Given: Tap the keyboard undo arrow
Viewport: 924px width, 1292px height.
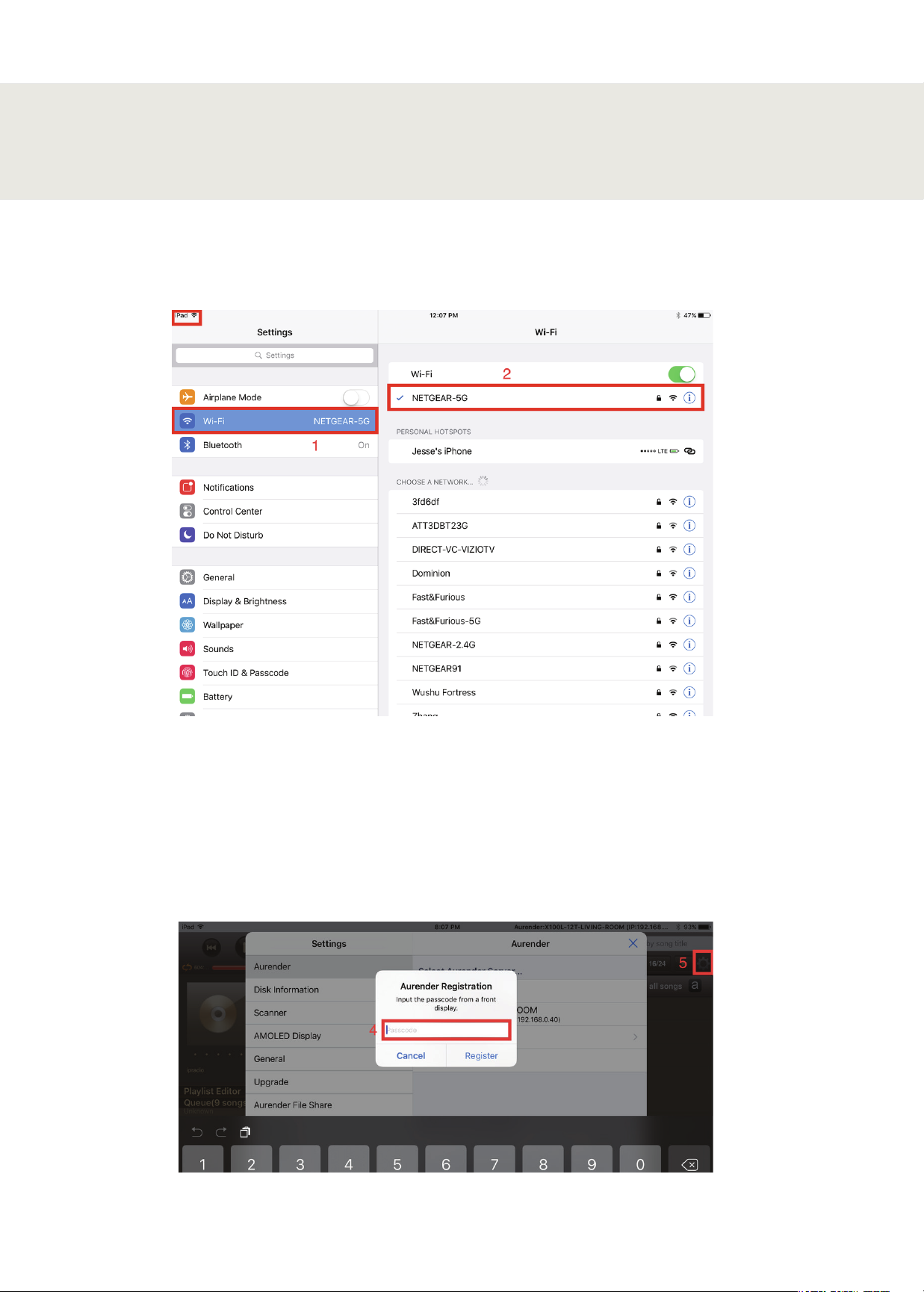Looking at the screenshot, I should click(197, 1132).
